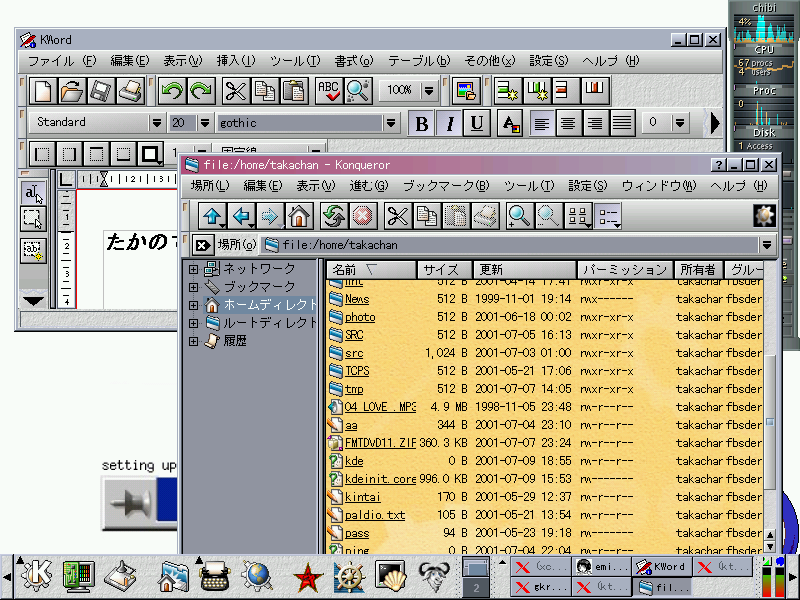This screenshot has width=800, height=600.
Task: Open KWord ファイル(F) menu
Action: tap(62, 61)
